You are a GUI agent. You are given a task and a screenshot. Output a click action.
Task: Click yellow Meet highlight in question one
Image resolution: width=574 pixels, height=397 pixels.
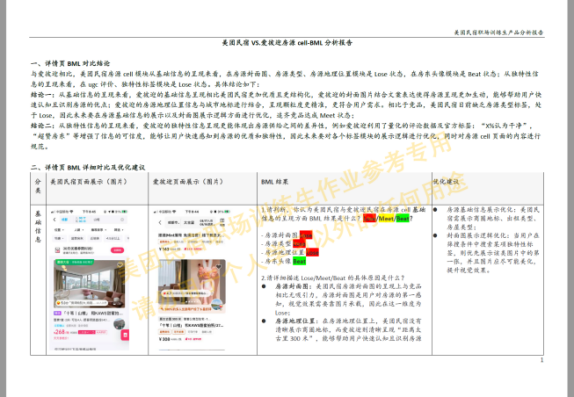click(386, 219)
